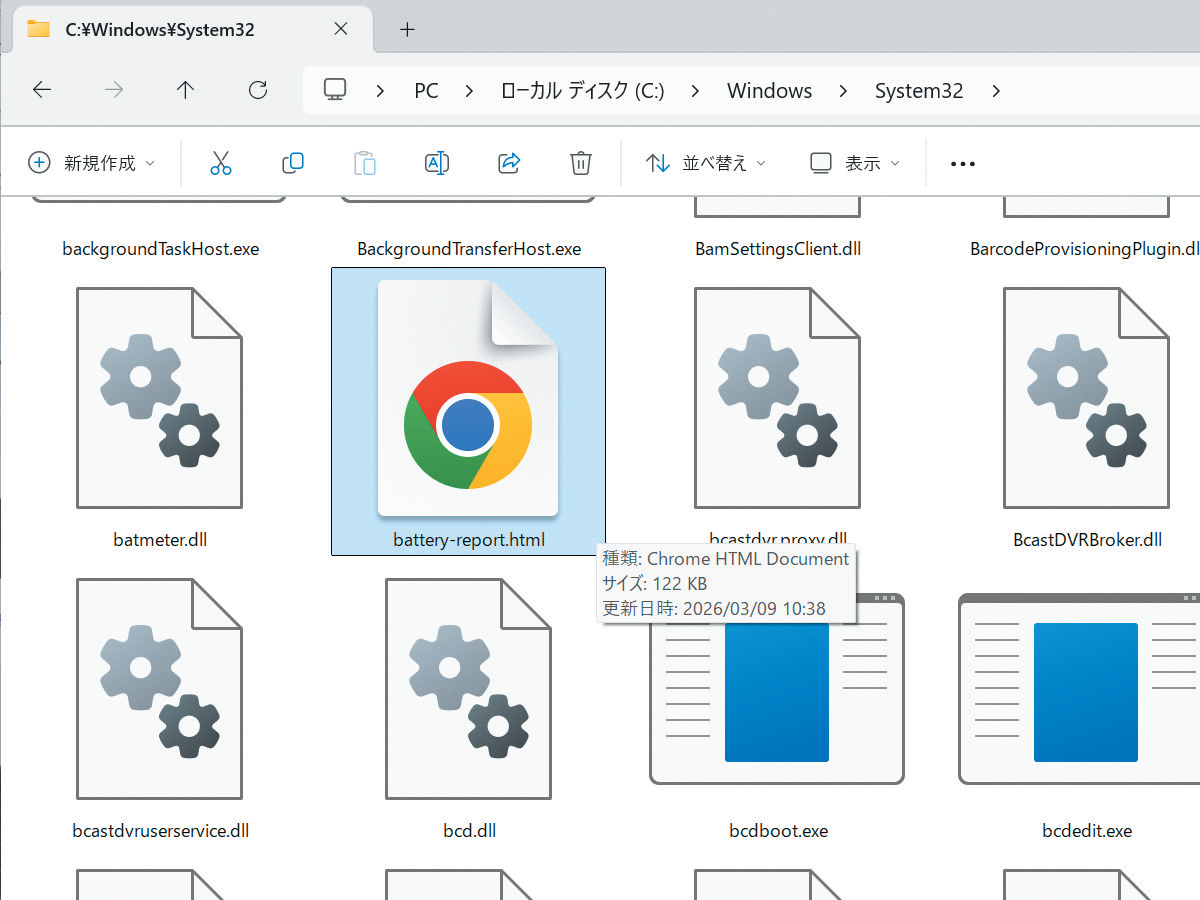The width and height of the screenshot is (1200, 900).
Task: Click the bcdboot.exe file name label
Action: [x=778, y=831]
